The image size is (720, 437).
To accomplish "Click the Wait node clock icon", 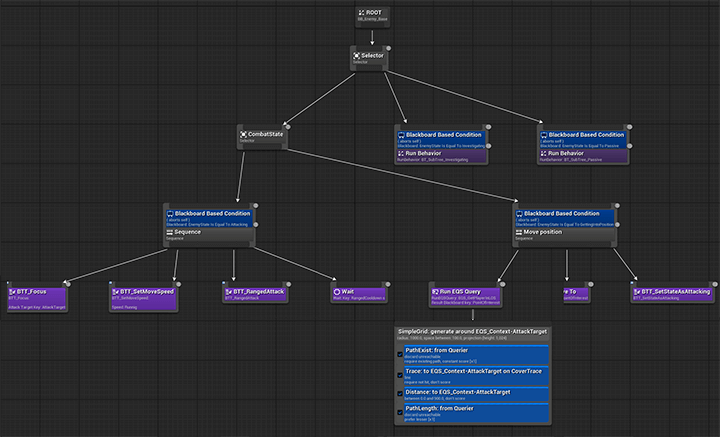I will point(336,291).
